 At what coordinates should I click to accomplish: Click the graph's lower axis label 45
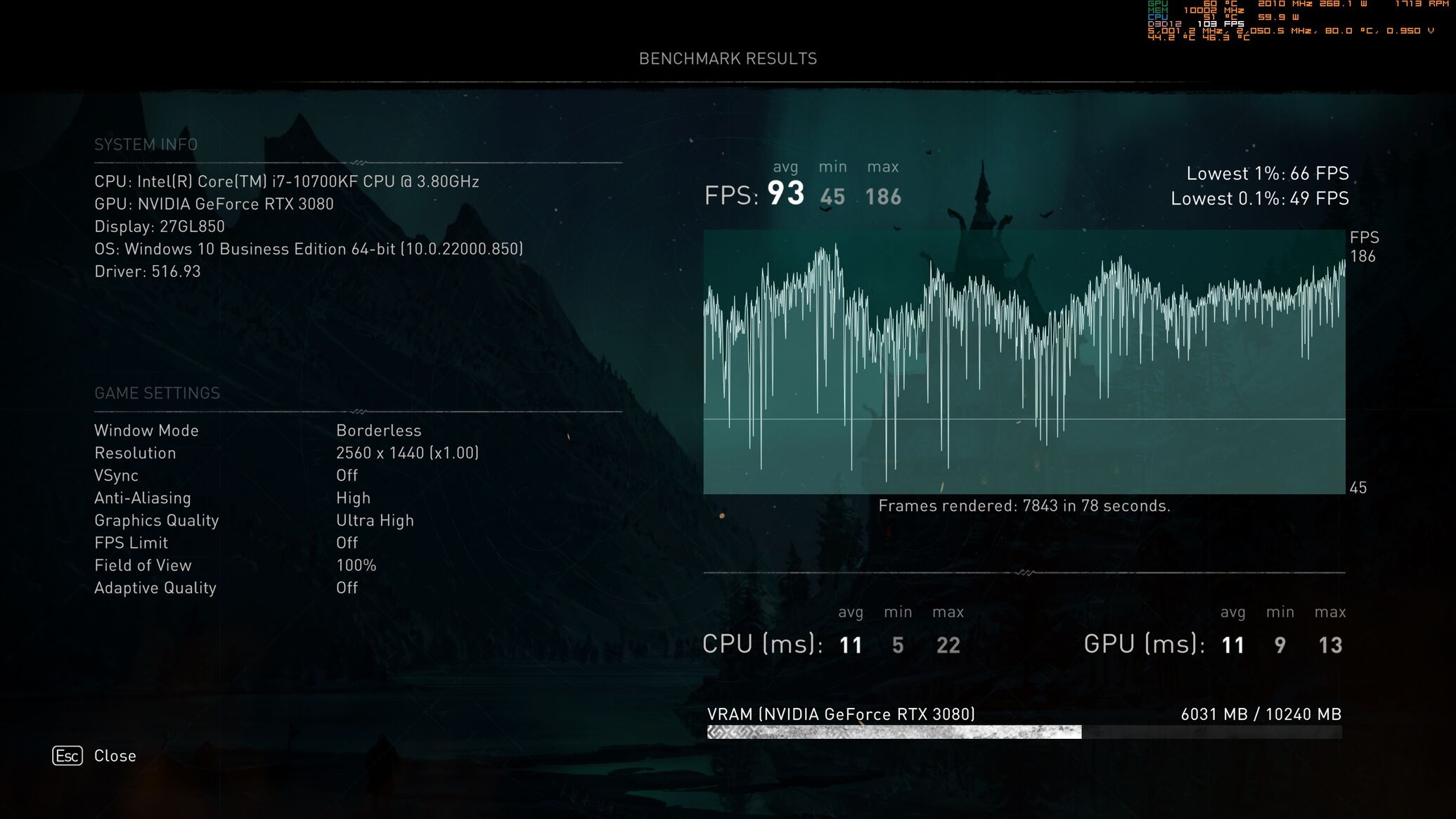1358,488
